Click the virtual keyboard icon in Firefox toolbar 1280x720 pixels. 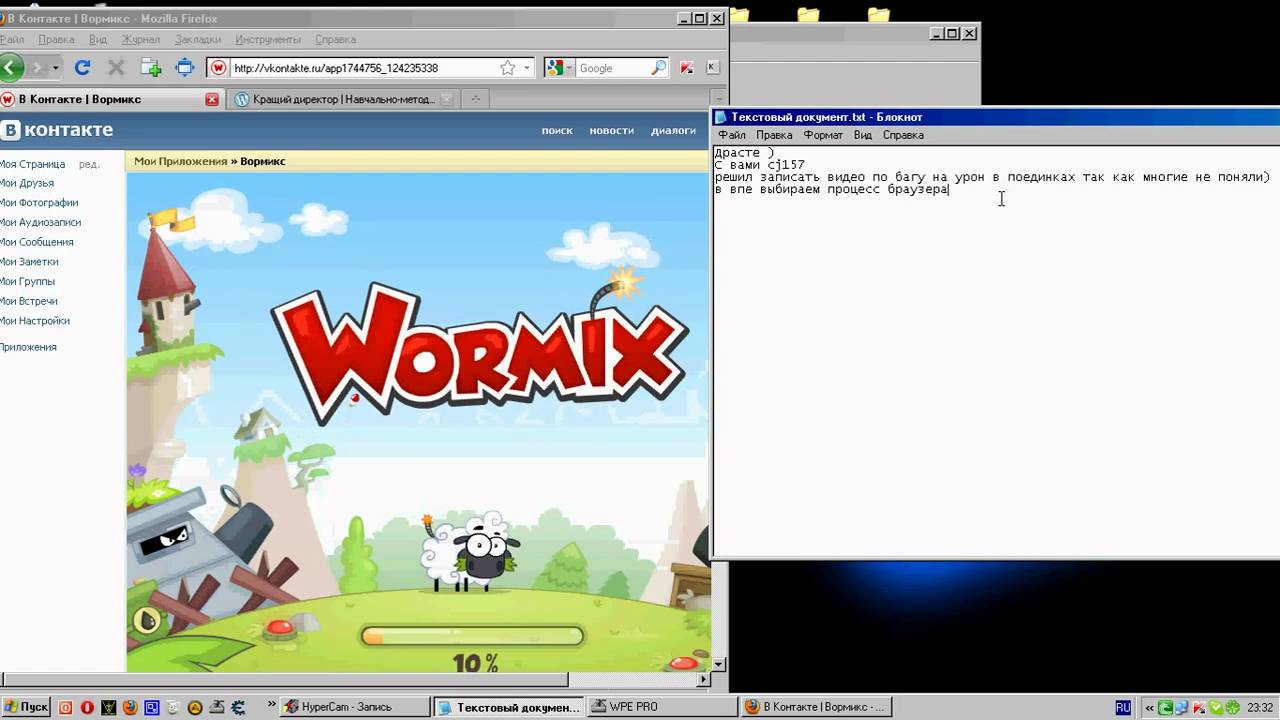pos(713,68)
